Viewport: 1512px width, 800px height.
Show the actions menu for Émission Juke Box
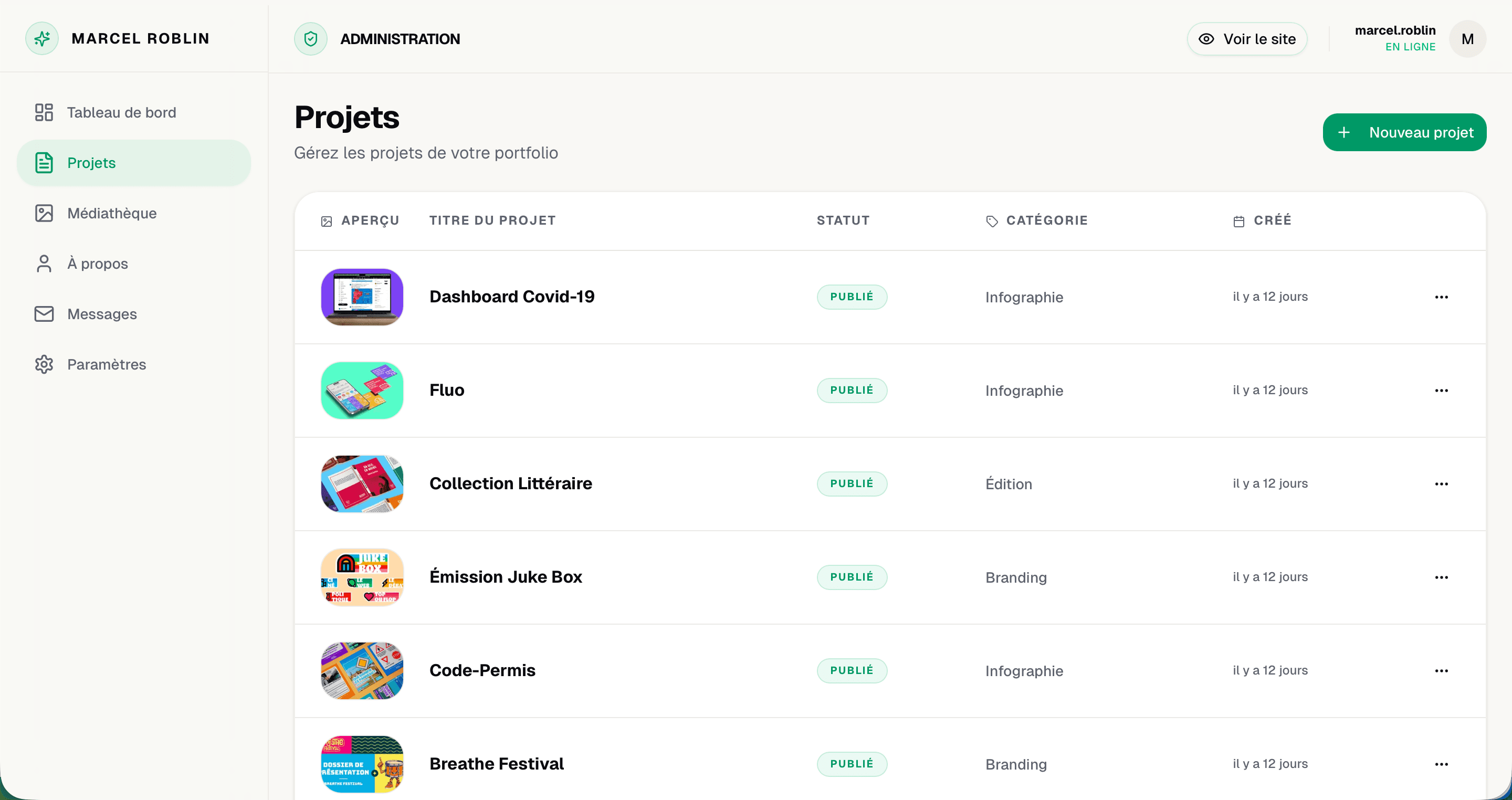1441,577
